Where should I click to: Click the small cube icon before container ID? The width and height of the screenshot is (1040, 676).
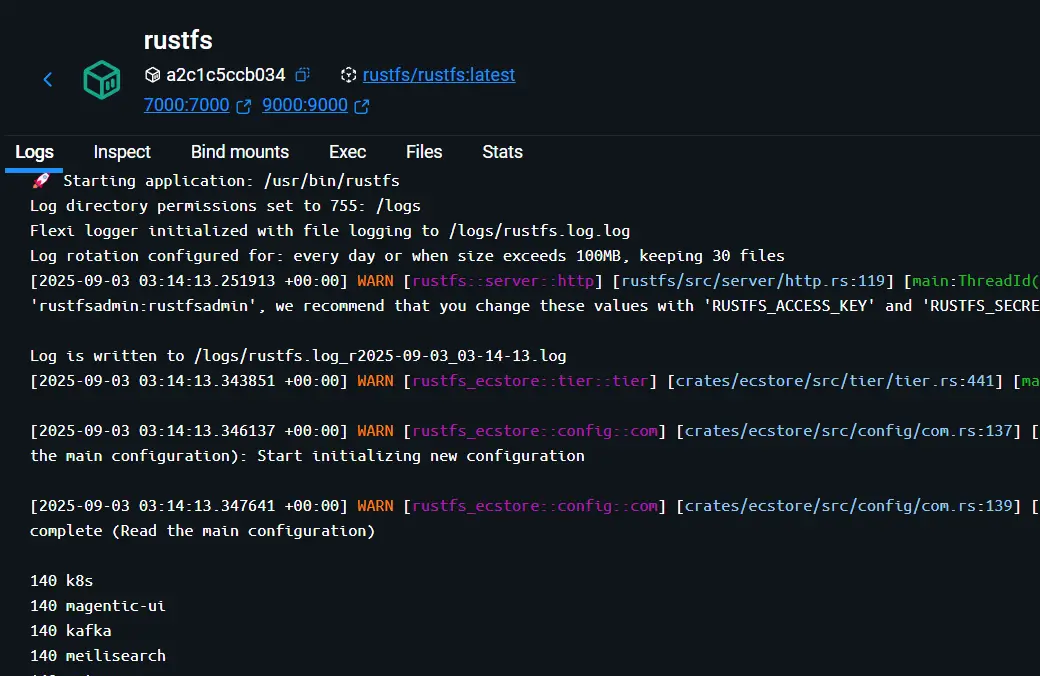152,75
